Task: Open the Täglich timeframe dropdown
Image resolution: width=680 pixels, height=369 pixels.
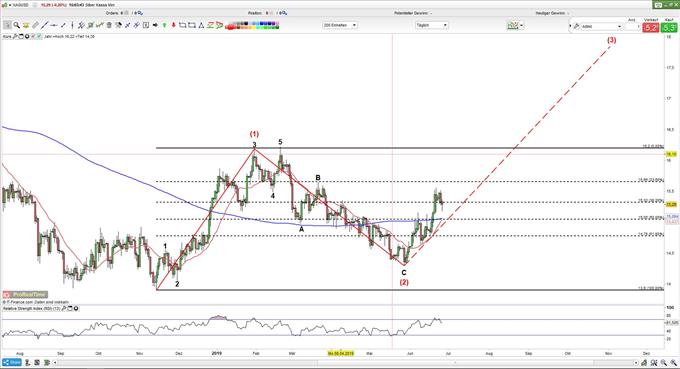Action: pyautogui.click(x=432, y=25)
